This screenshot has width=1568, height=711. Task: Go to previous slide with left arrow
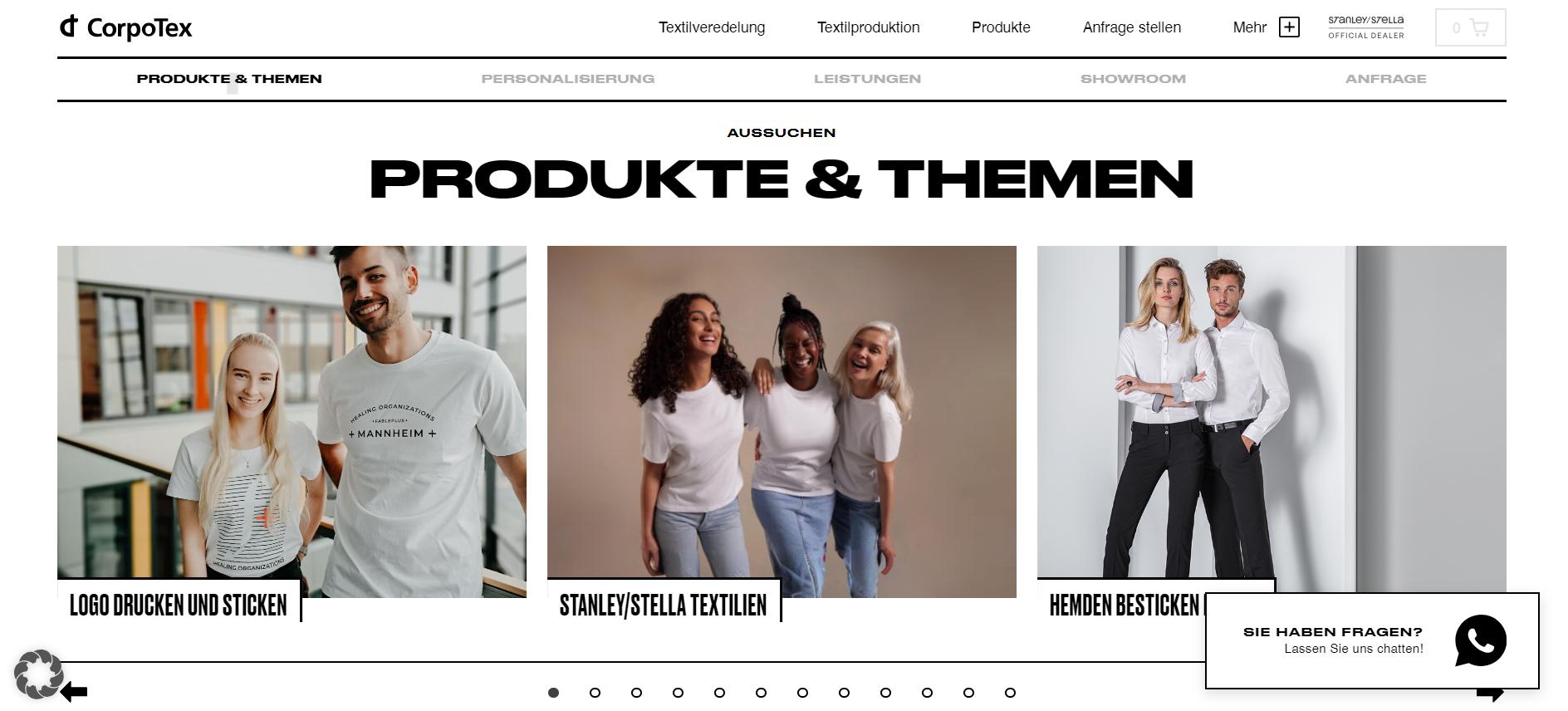(x=74, y=692)
